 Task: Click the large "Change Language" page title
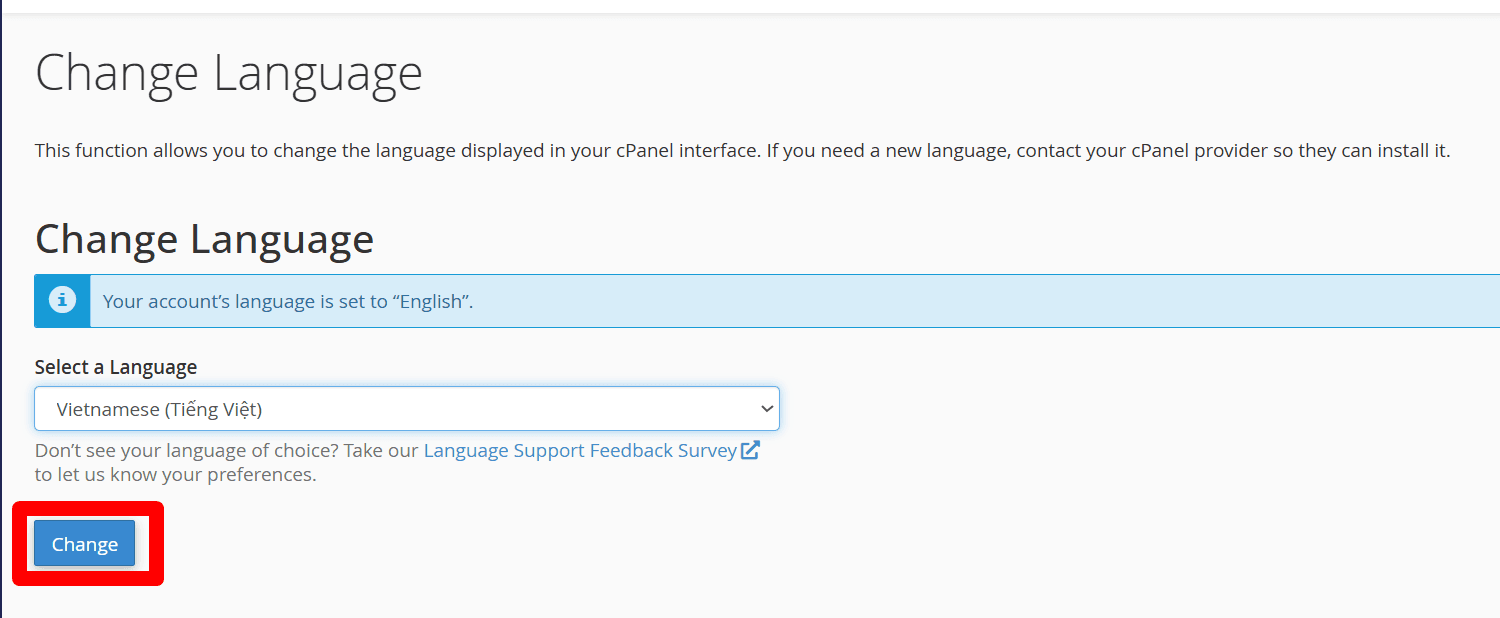pyautogui.click(x=228, y=74)
